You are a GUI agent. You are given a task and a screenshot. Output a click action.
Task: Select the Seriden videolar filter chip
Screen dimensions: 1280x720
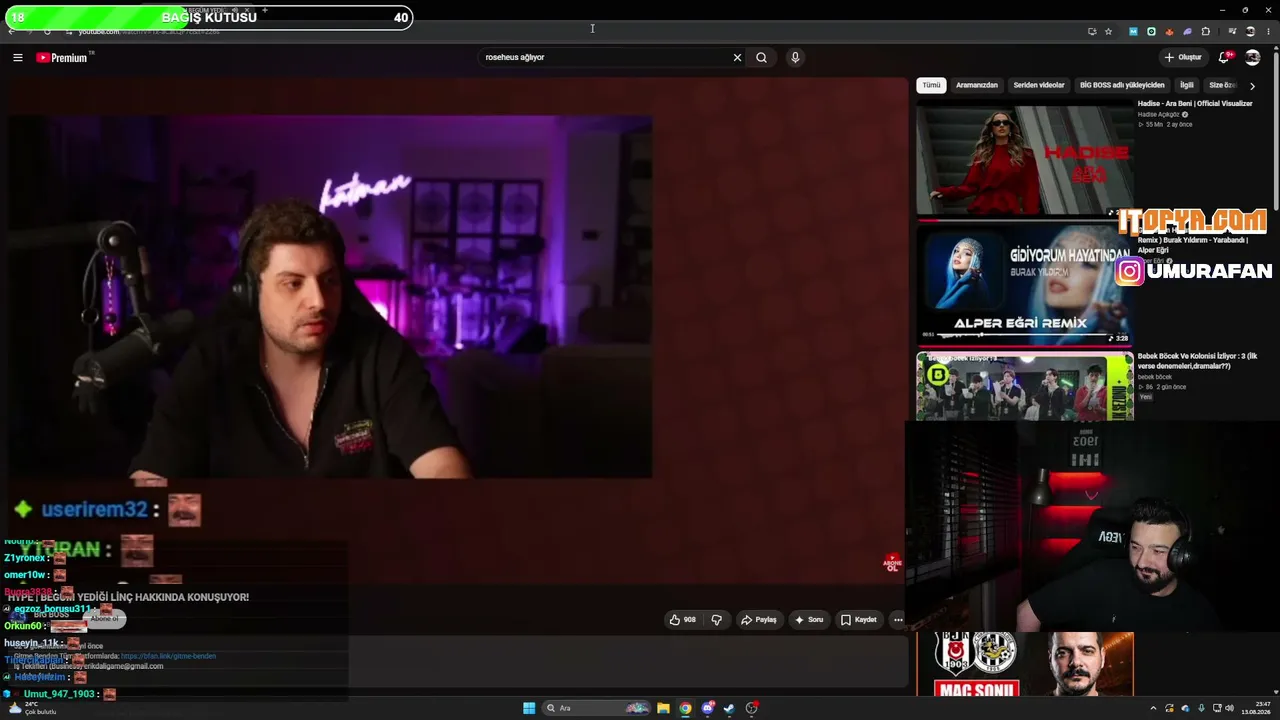1039,86
